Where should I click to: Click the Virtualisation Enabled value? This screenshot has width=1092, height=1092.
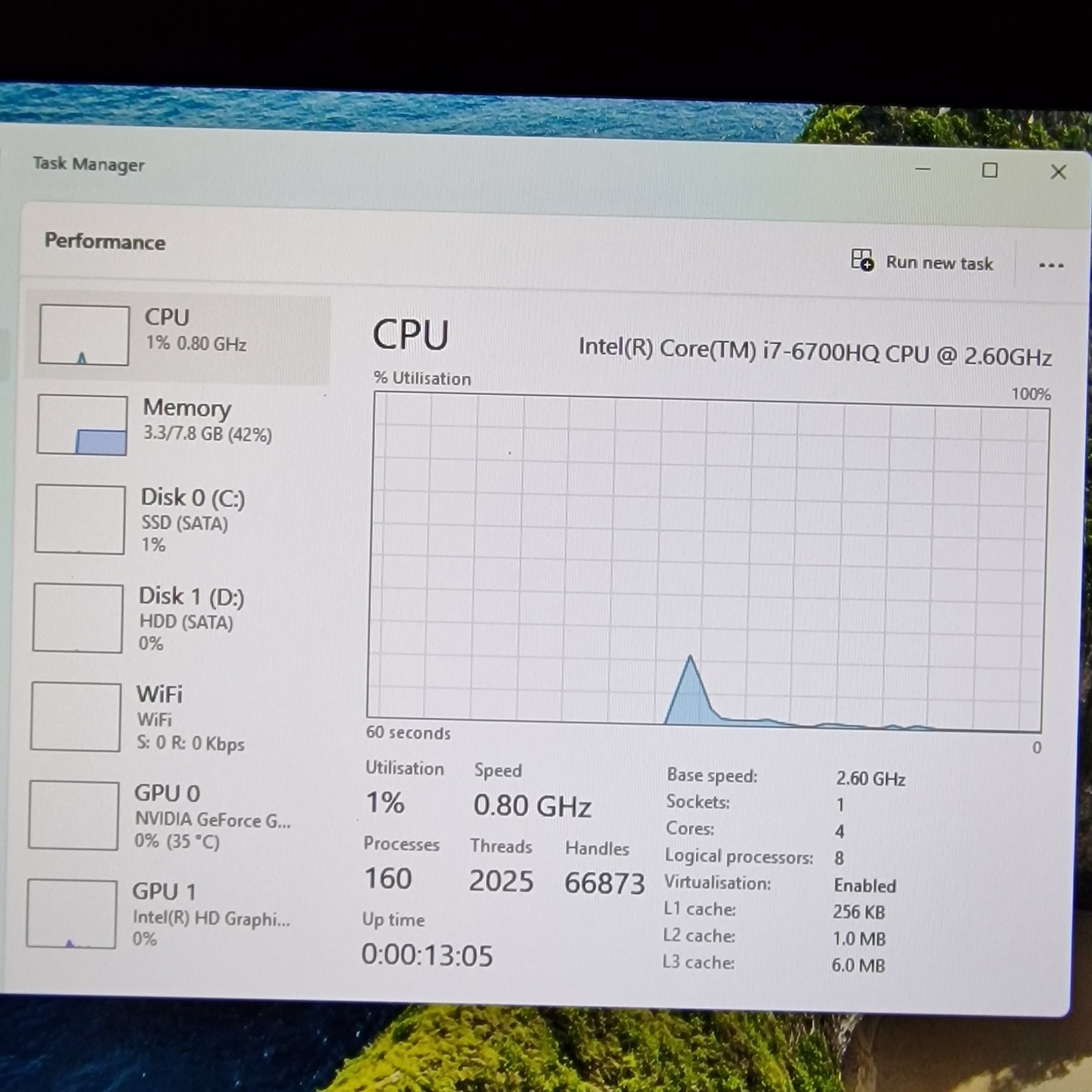tap(865, 886)
